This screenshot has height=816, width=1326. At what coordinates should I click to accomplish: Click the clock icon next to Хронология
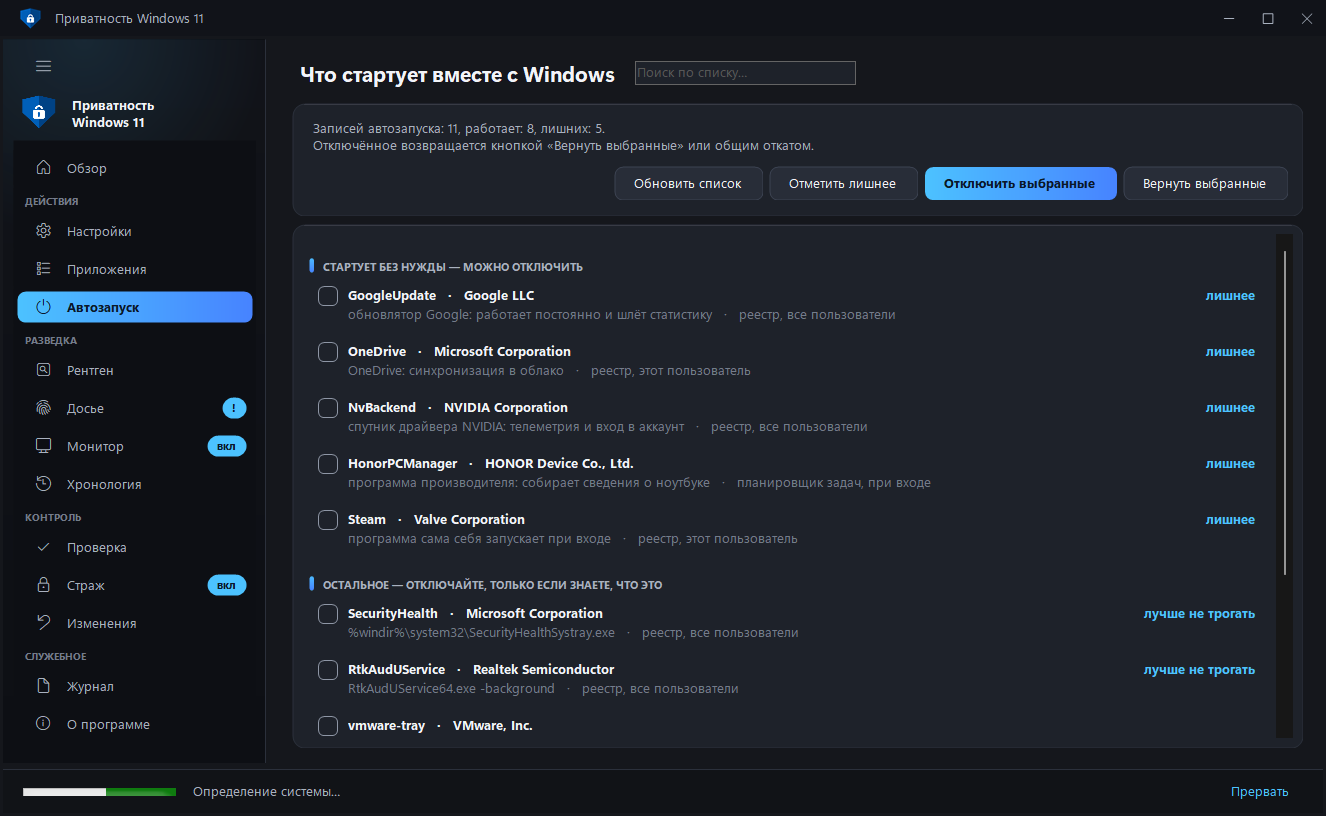43,484
